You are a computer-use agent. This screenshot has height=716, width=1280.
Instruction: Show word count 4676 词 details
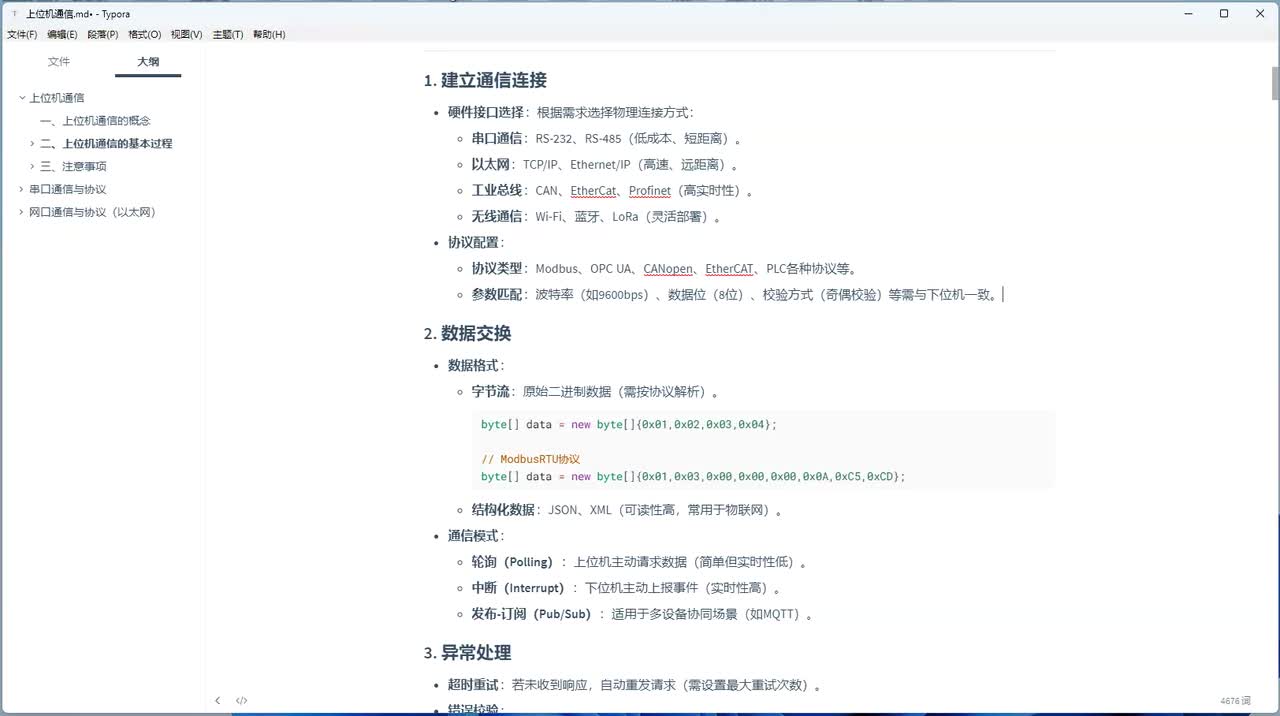[x=1235, y=702]
